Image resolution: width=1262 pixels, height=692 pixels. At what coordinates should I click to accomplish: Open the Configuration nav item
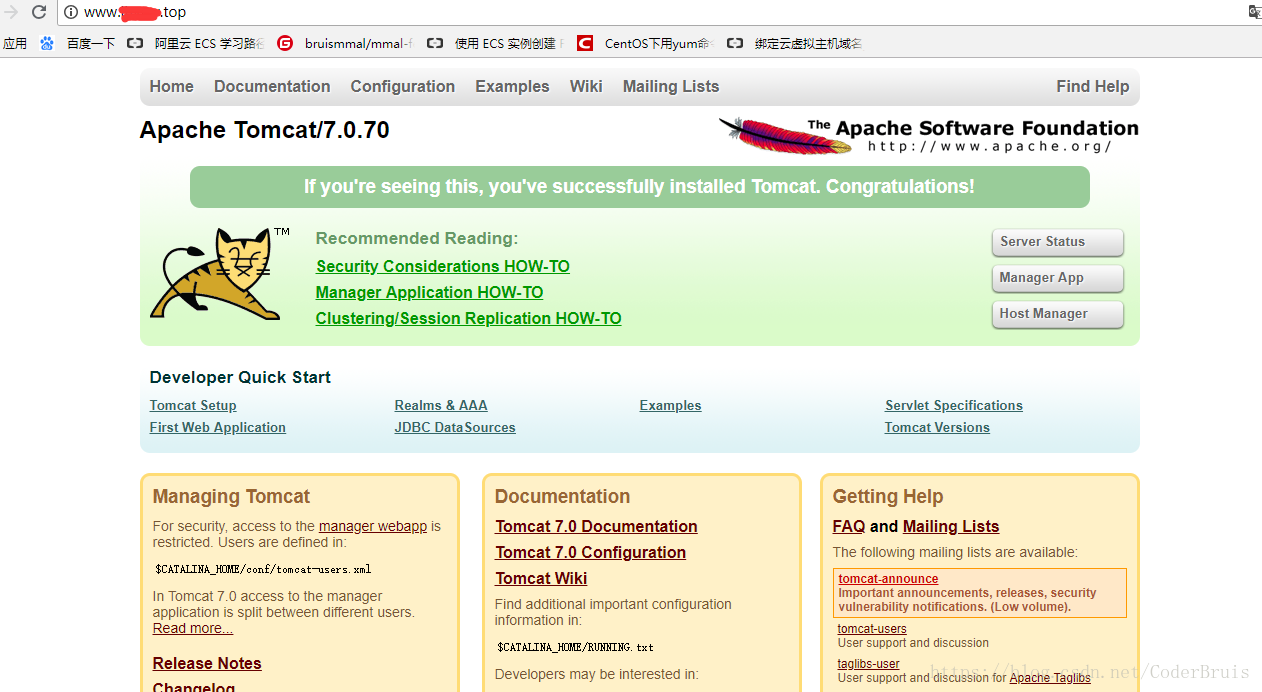pyautogui.click(x=403, y=86)
